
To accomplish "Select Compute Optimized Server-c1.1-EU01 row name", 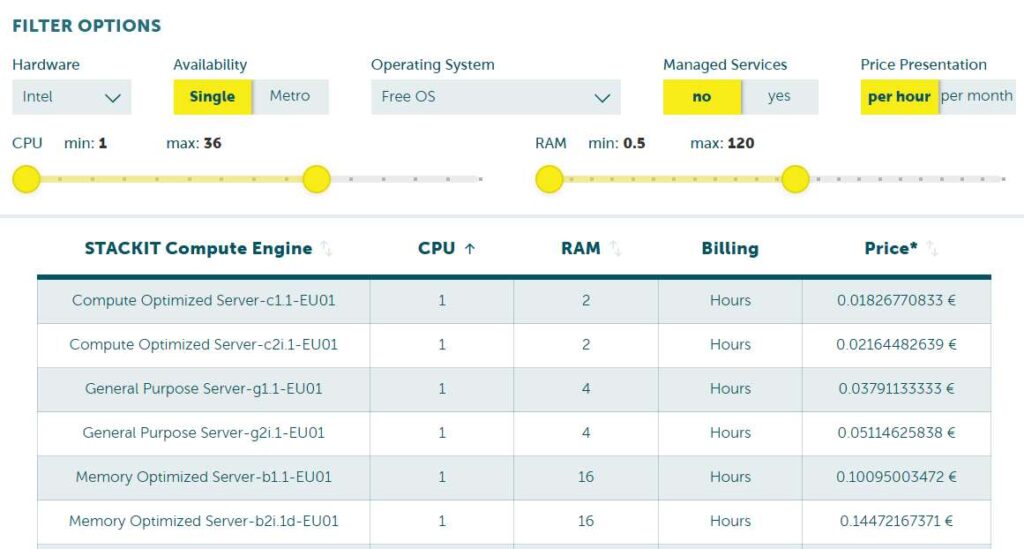I will tap(204, 300).
